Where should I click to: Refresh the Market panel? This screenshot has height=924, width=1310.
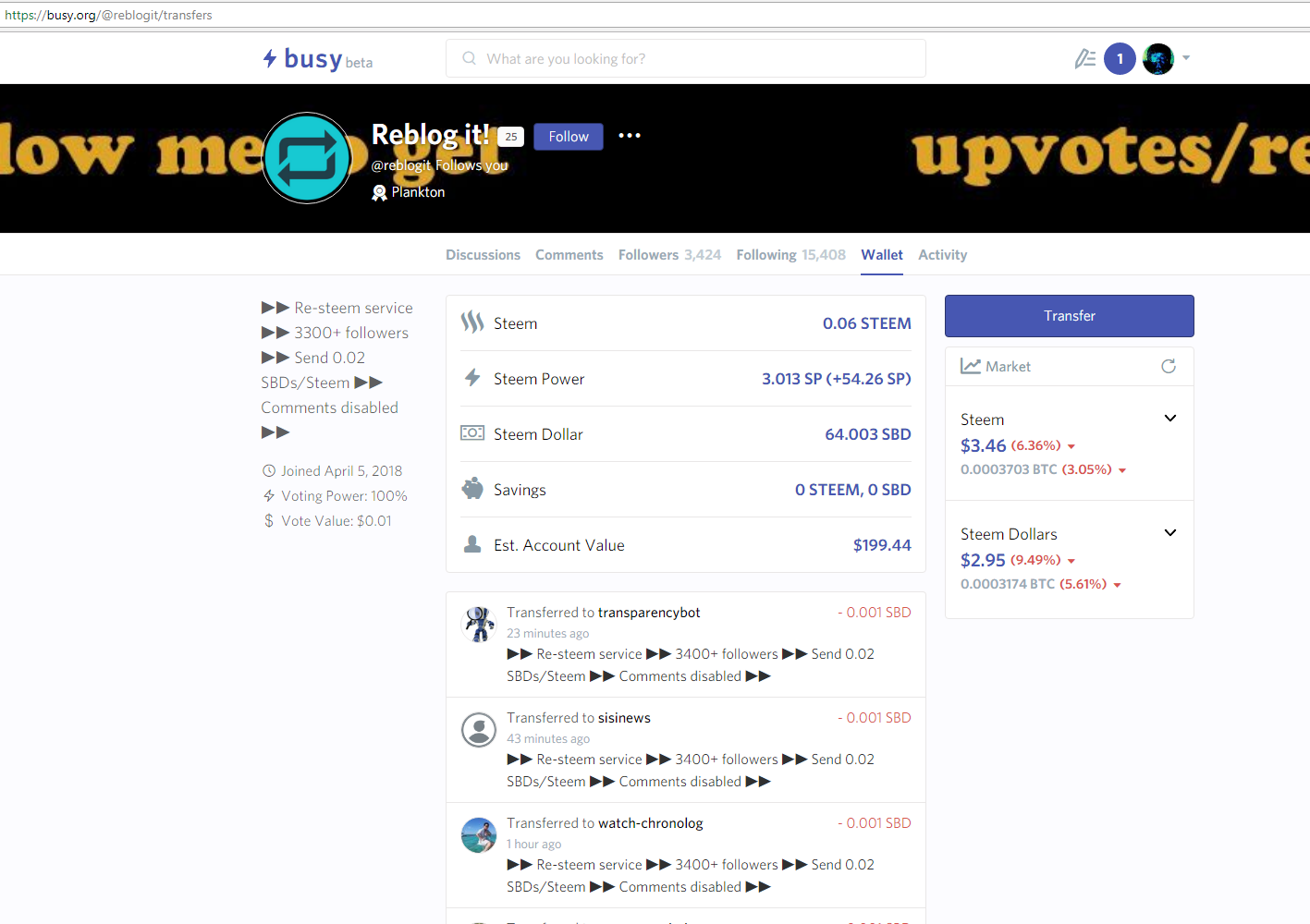point(1169,366)
